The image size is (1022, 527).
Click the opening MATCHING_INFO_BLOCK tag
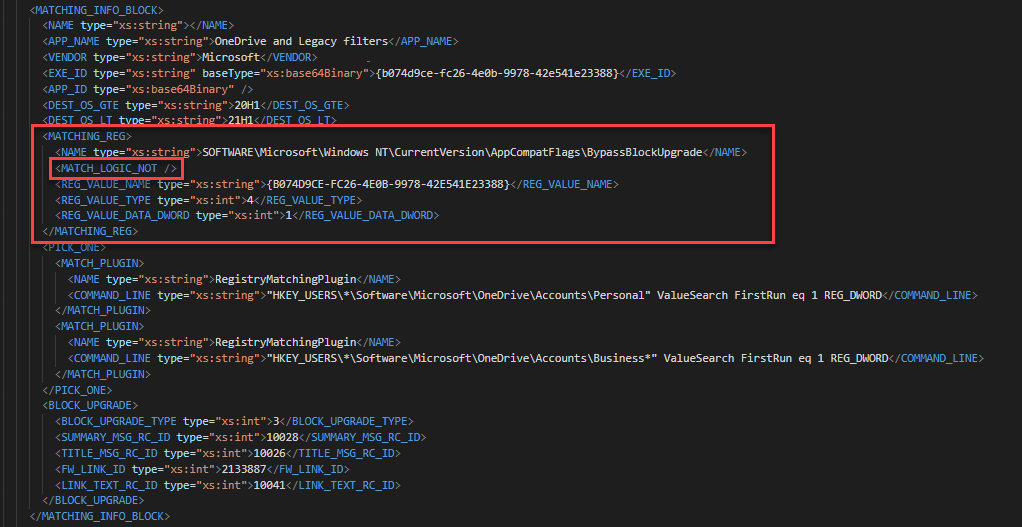click(97, 9)
